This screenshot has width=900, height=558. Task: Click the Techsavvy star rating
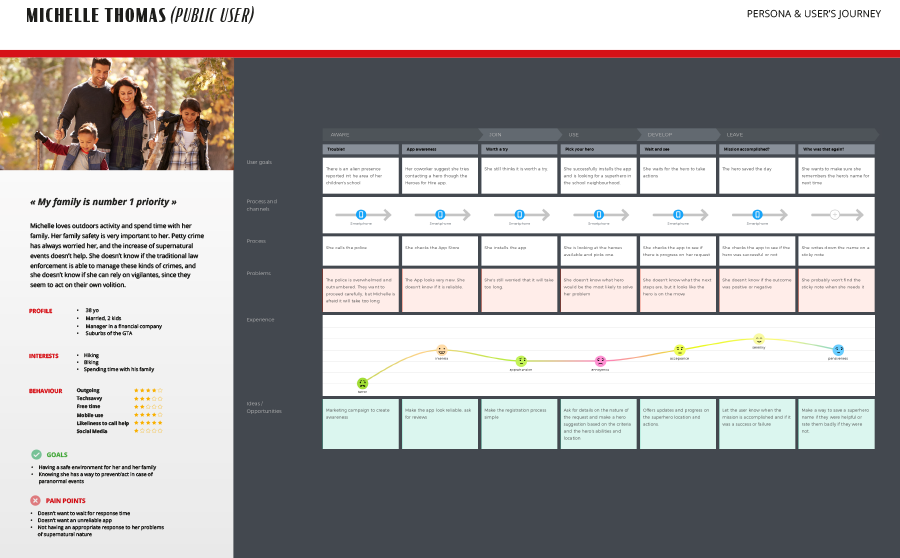click(x=148, y=398)
